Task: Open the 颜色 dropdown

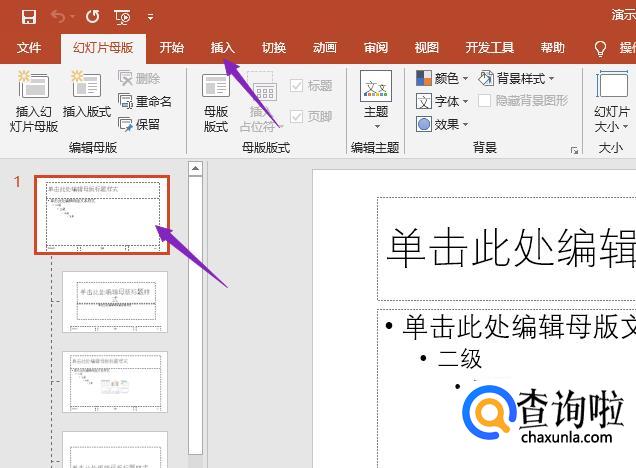Action: [442, 78]
